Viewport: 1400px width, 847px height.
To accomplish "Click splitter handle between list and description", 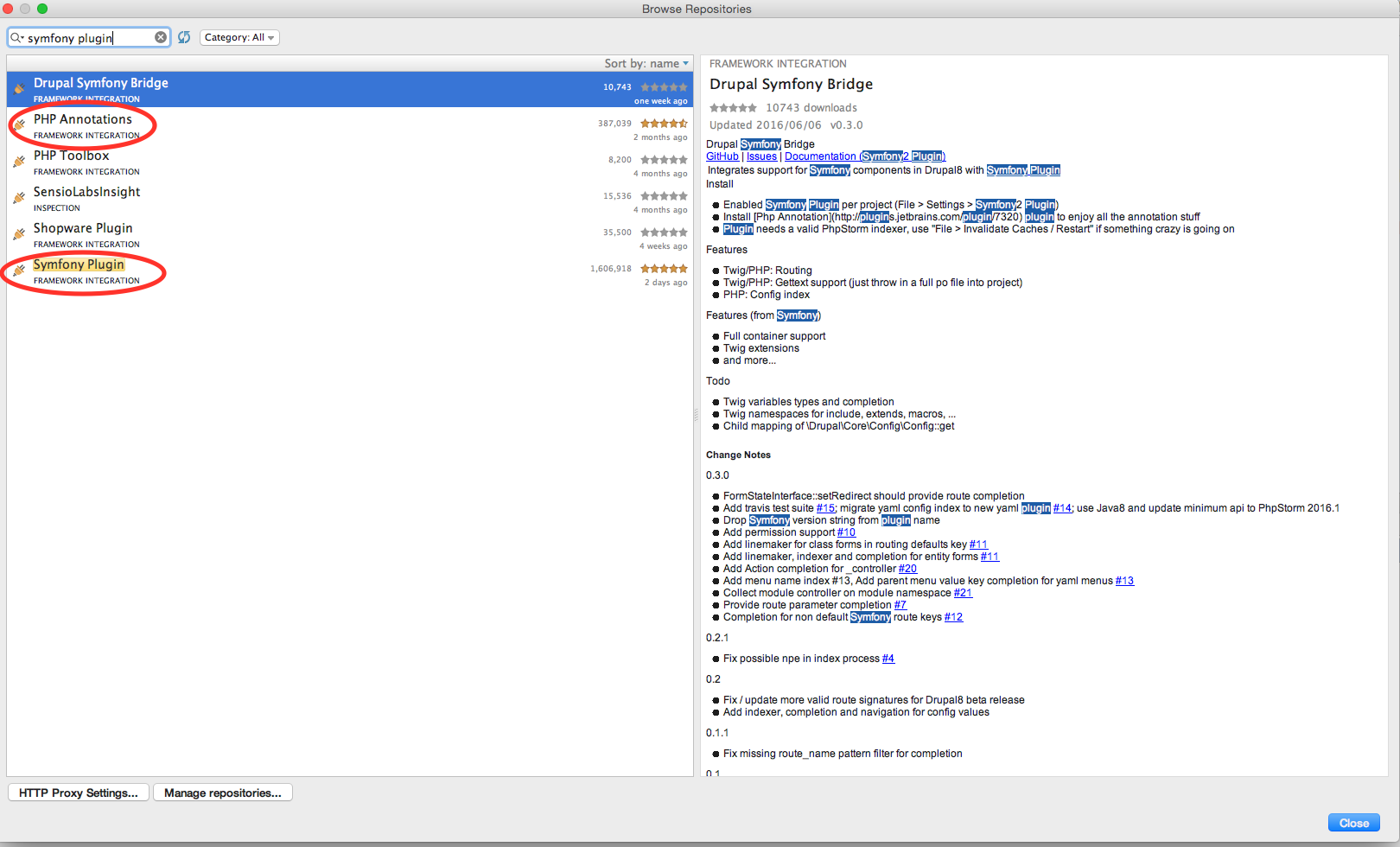I will (696, 415).
